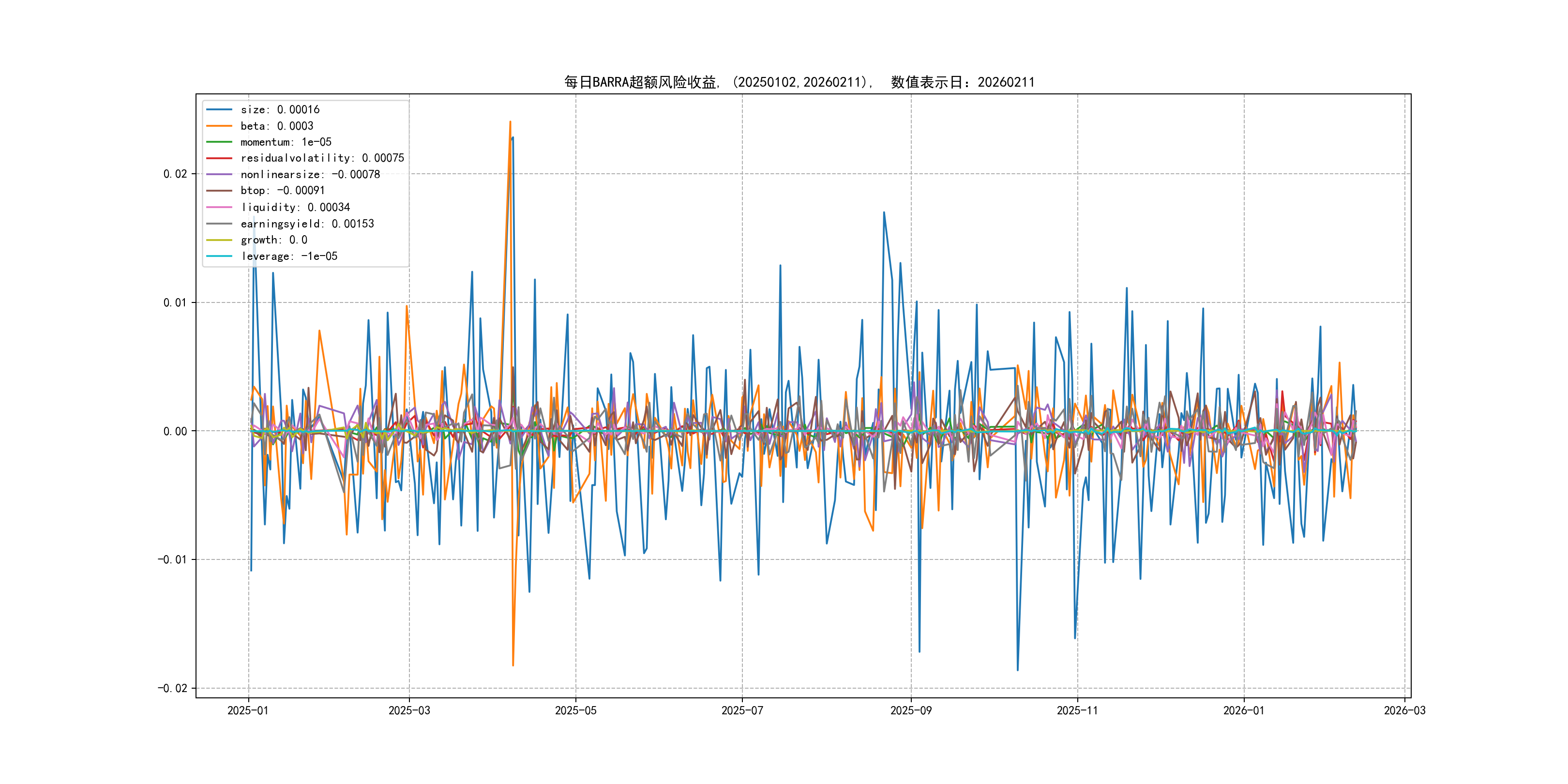Click the 2025-09 x-axis tick label

click(911, 710)
